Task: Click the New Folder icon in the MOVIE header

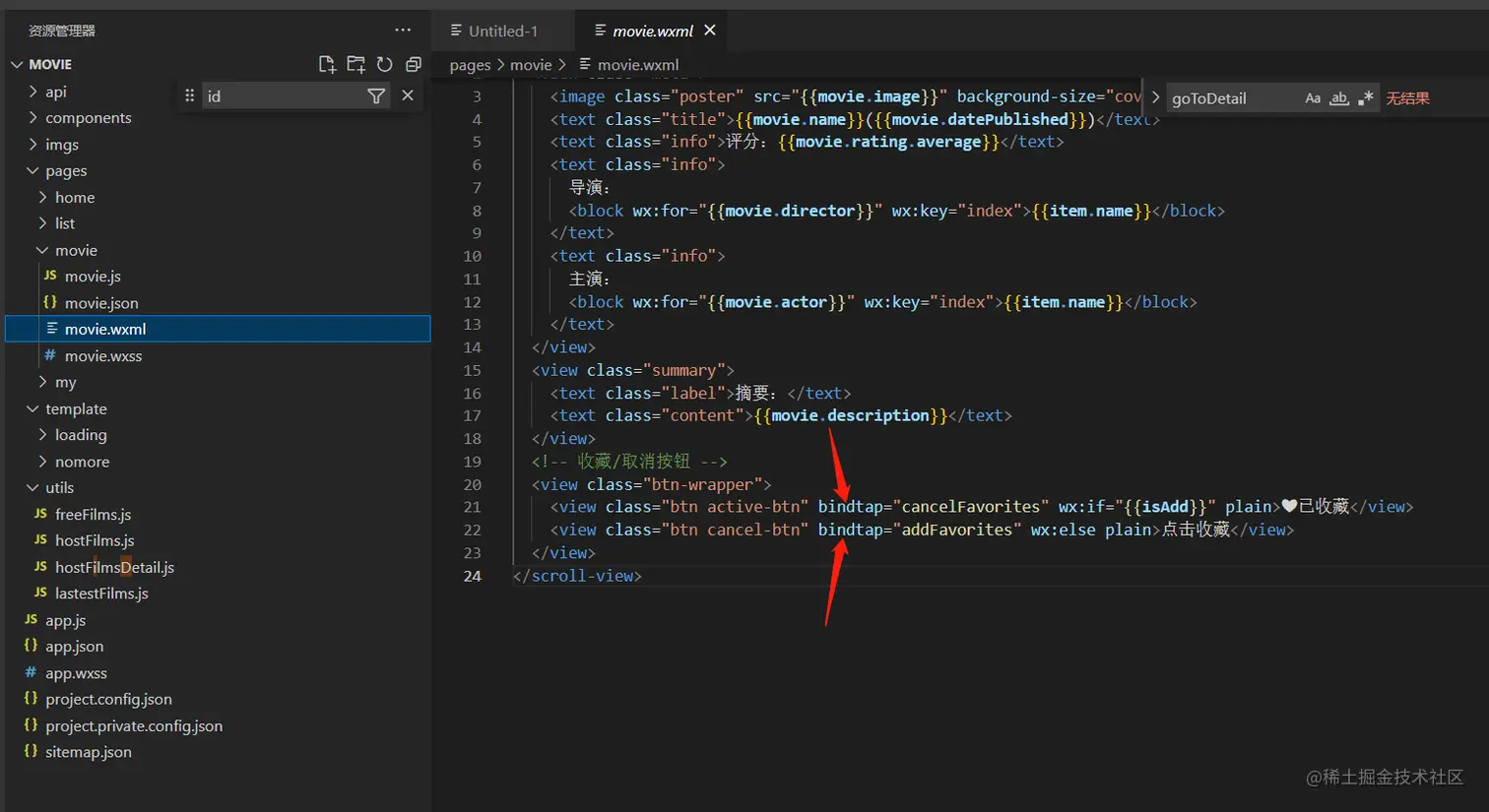Action: [x=356, y=64]
